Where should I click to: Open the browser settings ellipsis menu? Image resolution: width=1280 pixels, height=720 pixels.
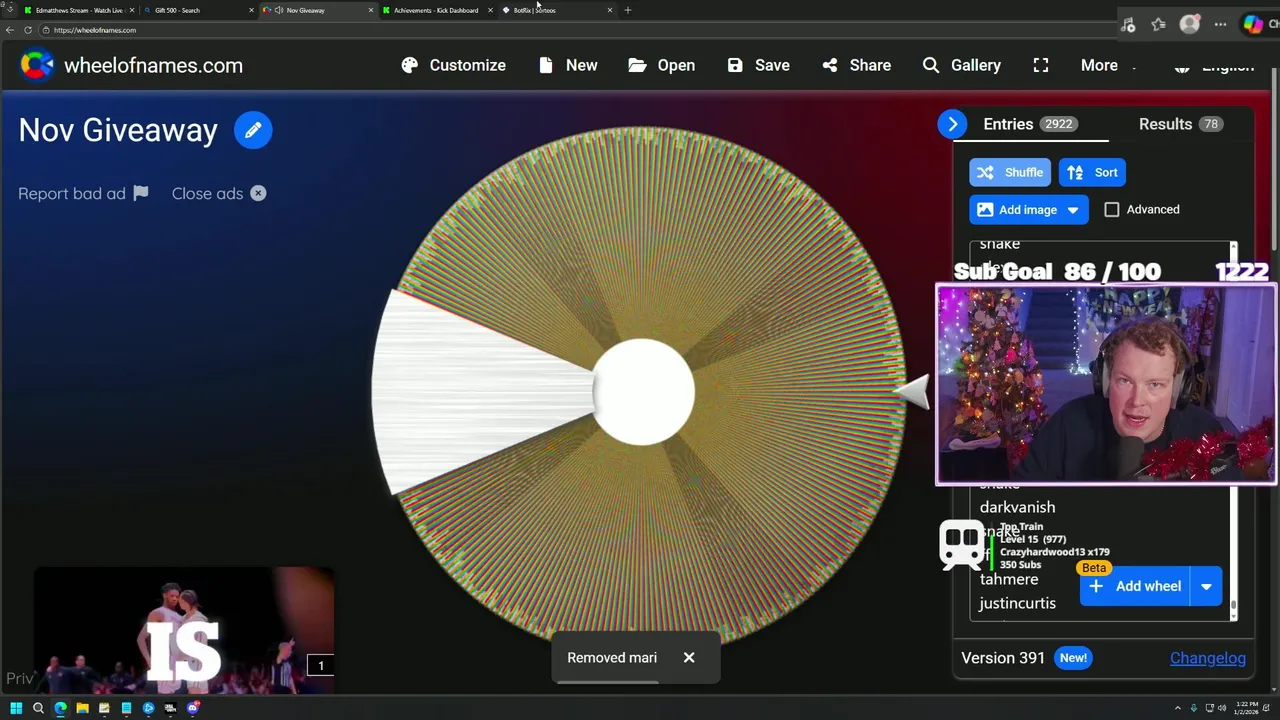[x=1220, y=24]
